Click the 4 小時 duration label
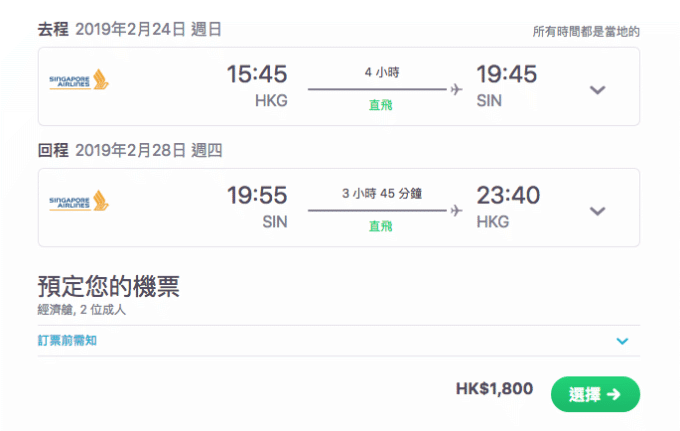The image size is (680, 431). [382, 72]
